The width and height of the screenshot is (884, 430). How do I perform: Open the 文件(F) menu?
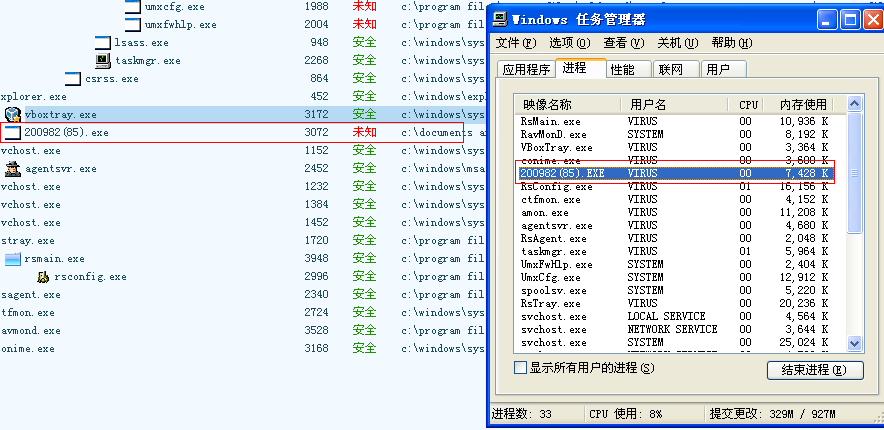516,43
